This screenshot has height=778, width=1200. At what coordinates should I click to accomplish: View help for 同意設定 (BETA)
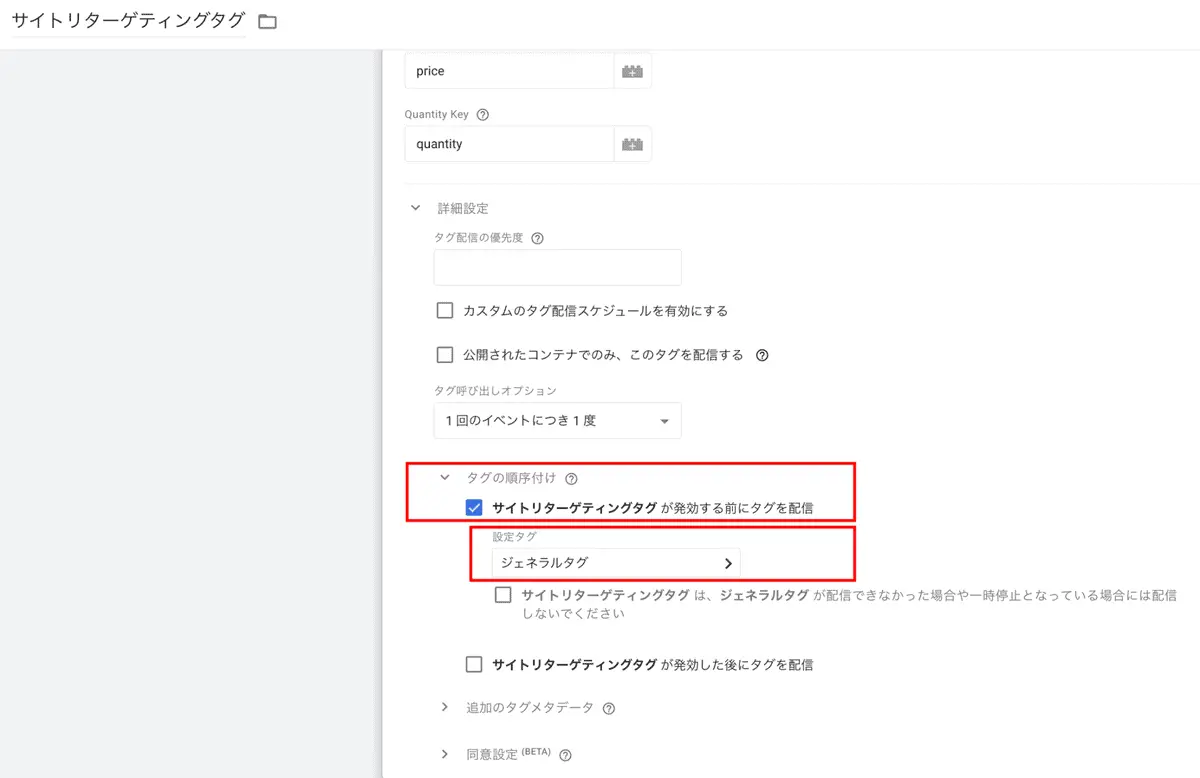coord(565,755)
